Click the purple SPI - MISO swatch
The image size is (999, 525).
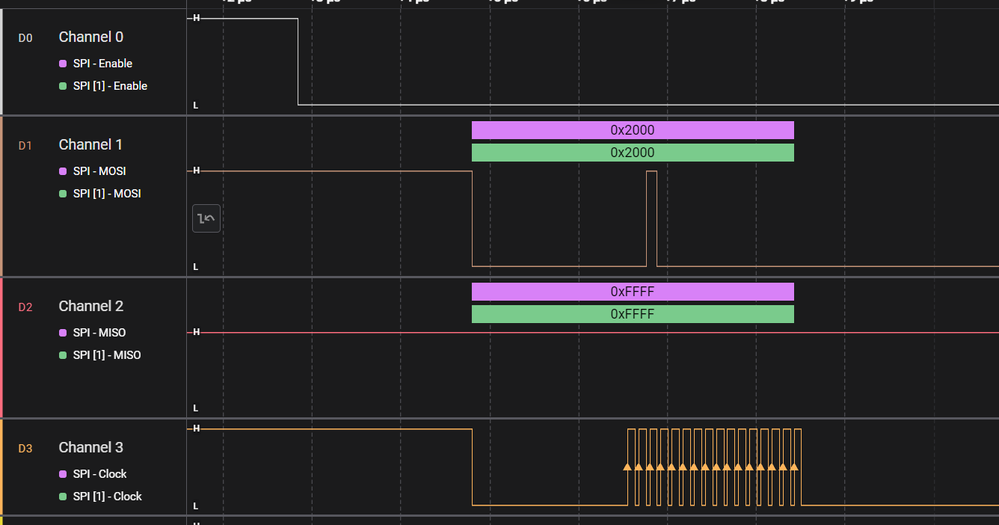click(x=62, y=333)
